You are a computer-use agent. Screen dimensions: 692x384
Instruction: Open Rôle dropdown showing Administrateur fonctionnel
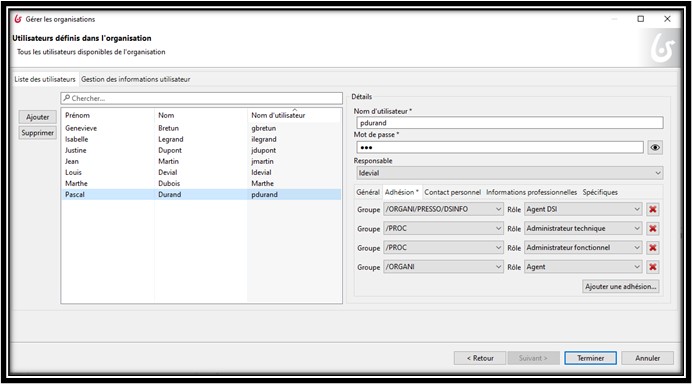point(583,248)
